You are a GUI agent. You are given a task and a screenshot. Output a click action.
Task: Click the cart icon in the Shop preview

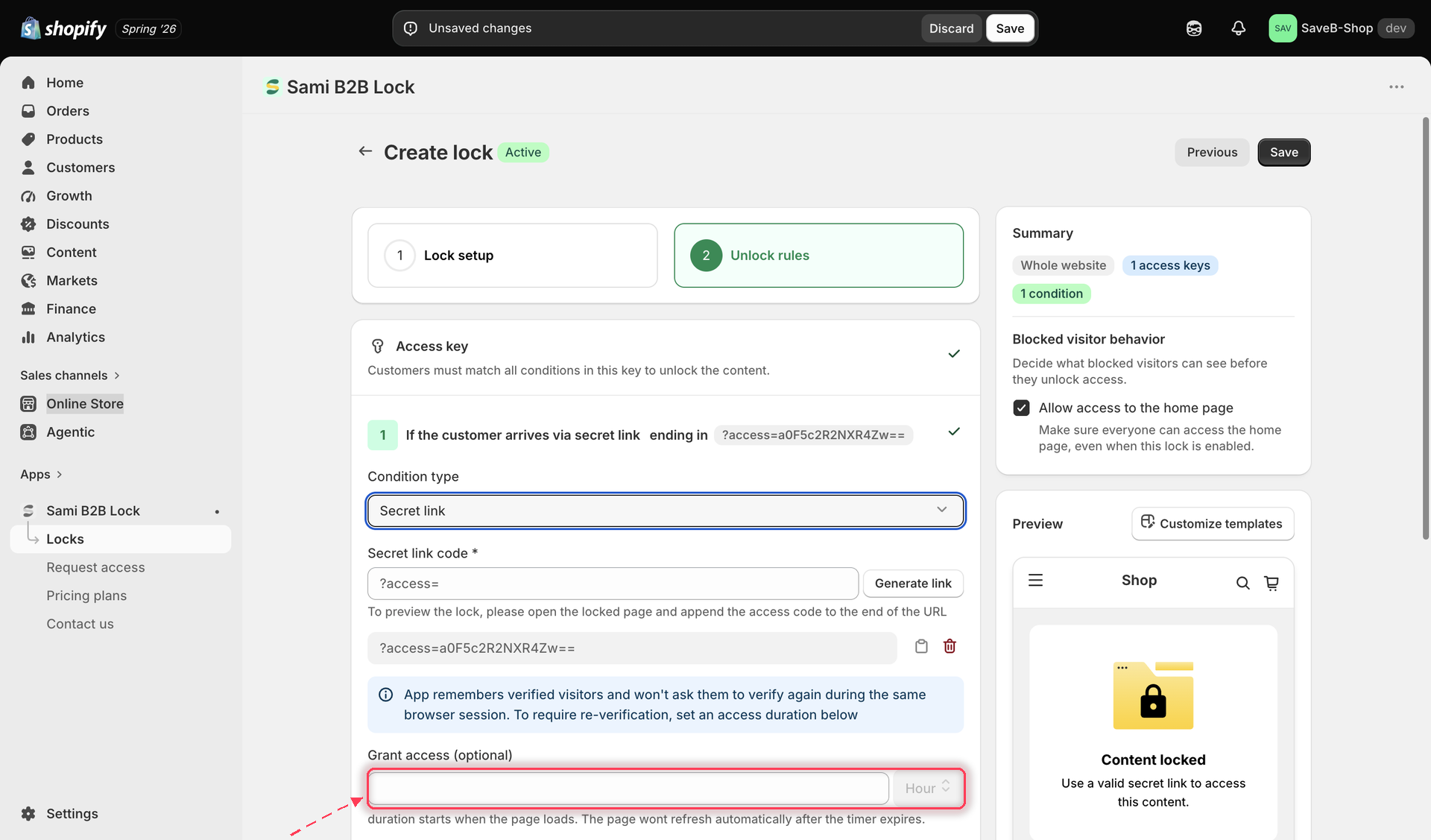(x=1272, y=583)
